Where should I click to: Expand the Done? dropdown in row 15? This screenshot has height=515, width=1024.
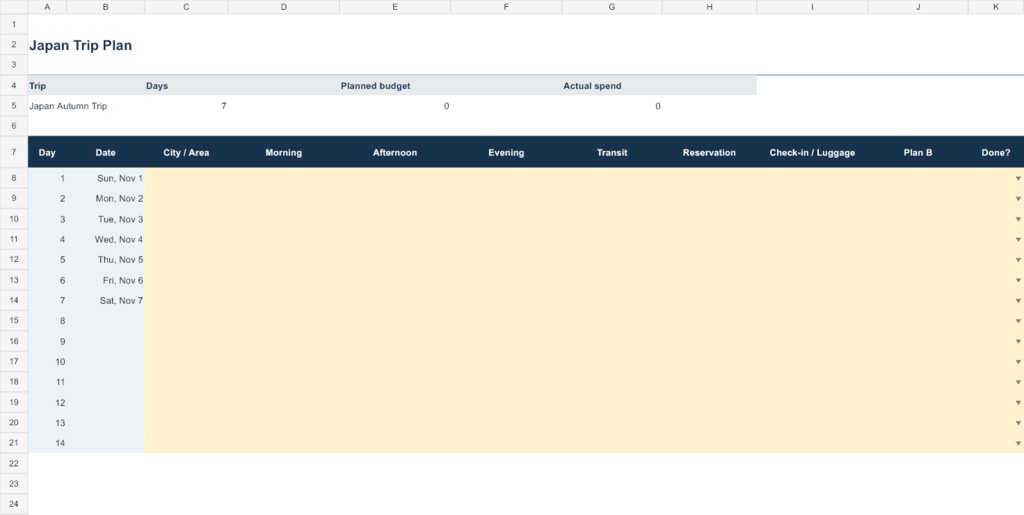[x=1017, y=321]
